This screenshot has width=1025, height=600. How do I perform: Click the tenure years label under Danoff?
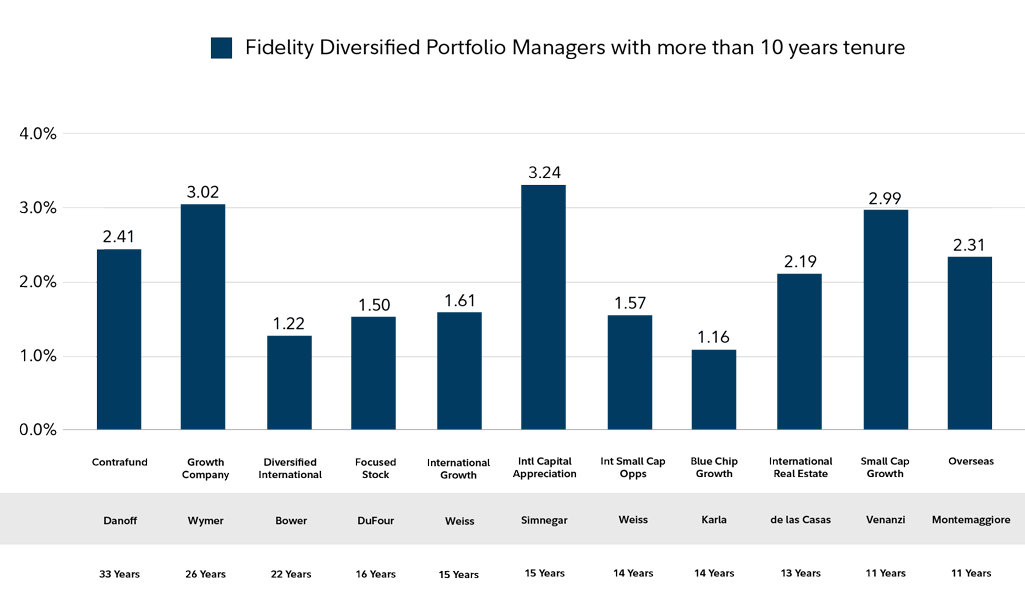(120, 574)
